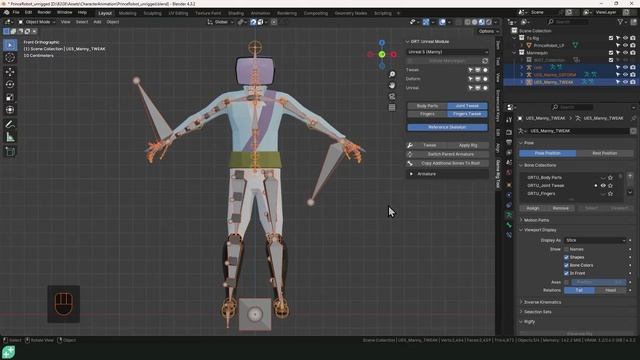Open the Tool properties tab icon
This screenshot has height=360, width=640.
pyautogui.click(x=509, y=120)
